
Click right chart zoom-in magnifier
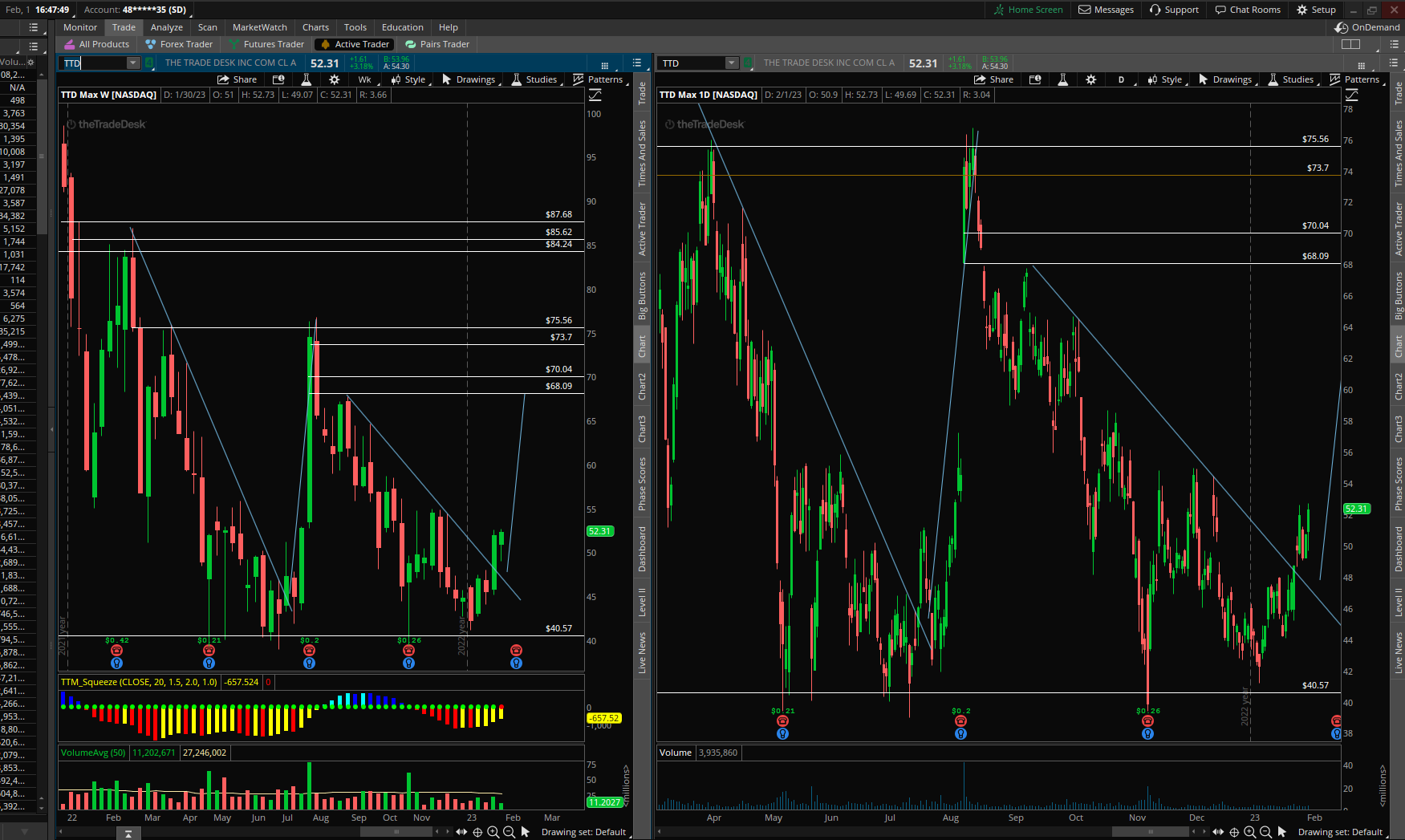pos(1249,832)
